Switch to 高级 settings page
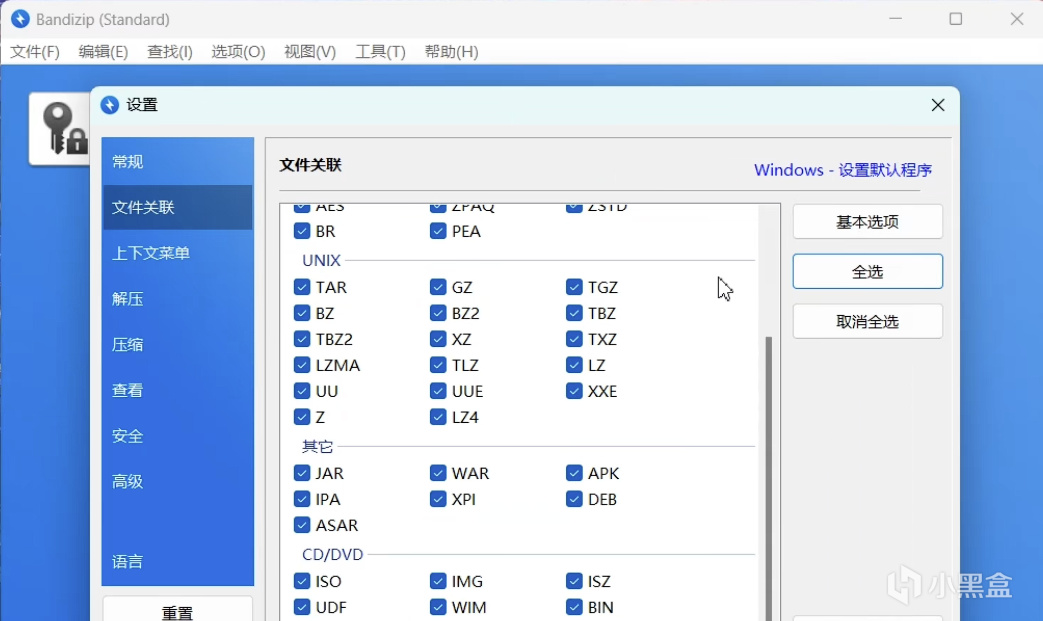The height and width of the screenshot is (621, 1043). pos(178,481)
